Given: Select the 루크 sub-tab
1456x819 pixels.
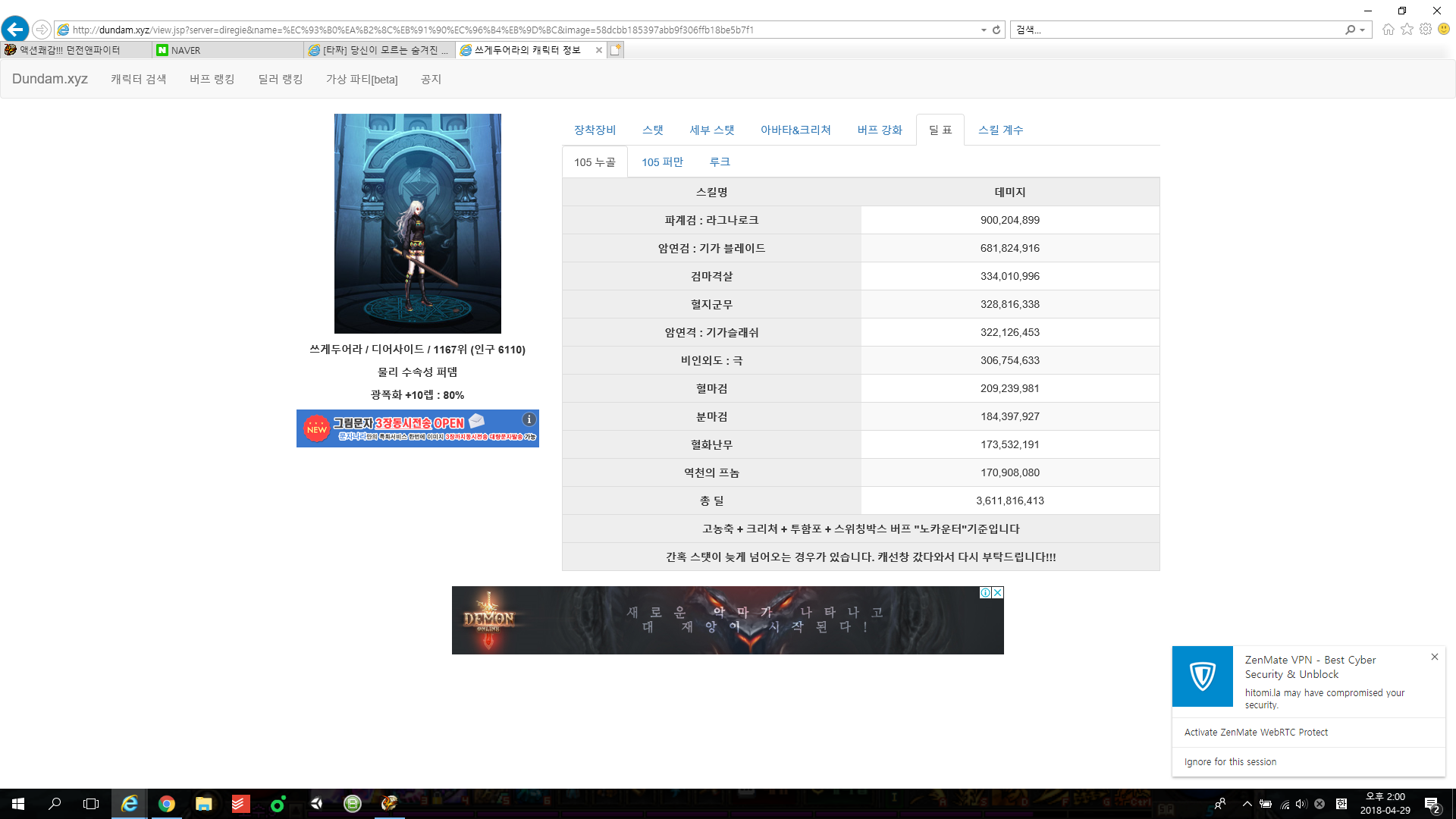Looking at the screenshot, I should (x=720, y=162).
